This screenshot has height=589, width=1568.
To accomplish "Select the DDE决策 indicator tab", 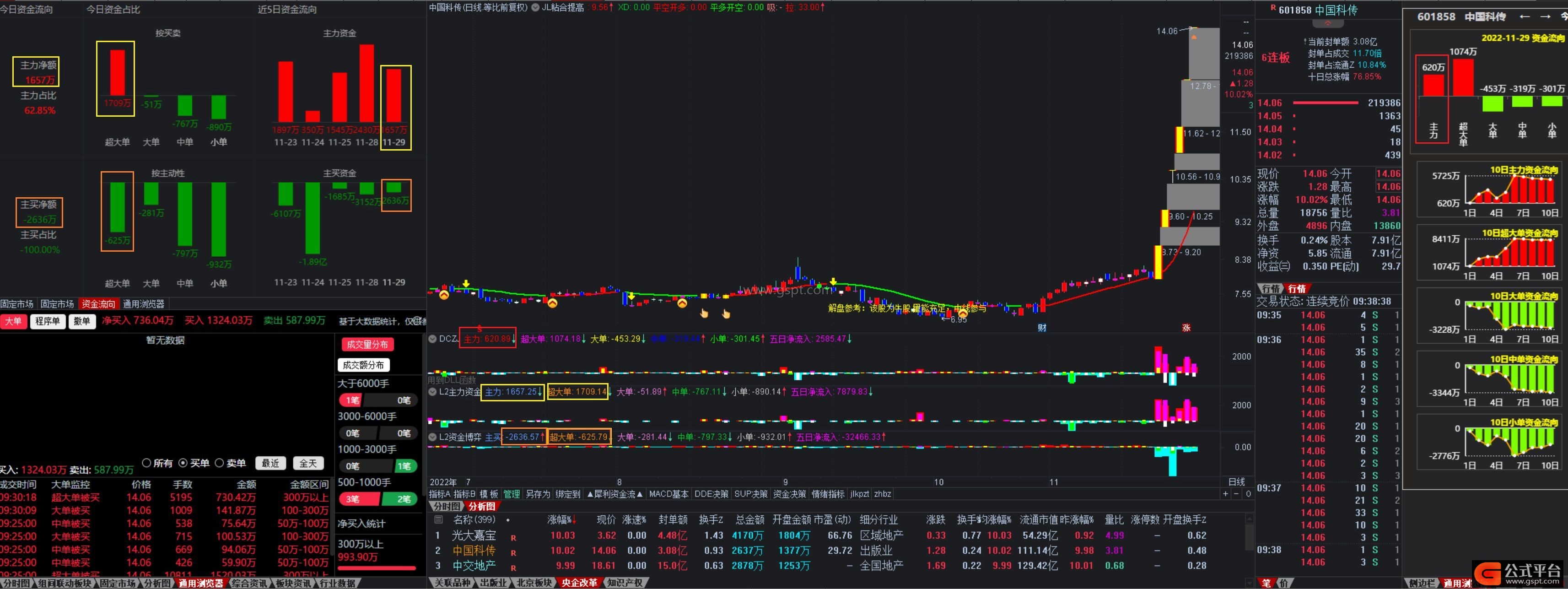I will click(711, 494).
